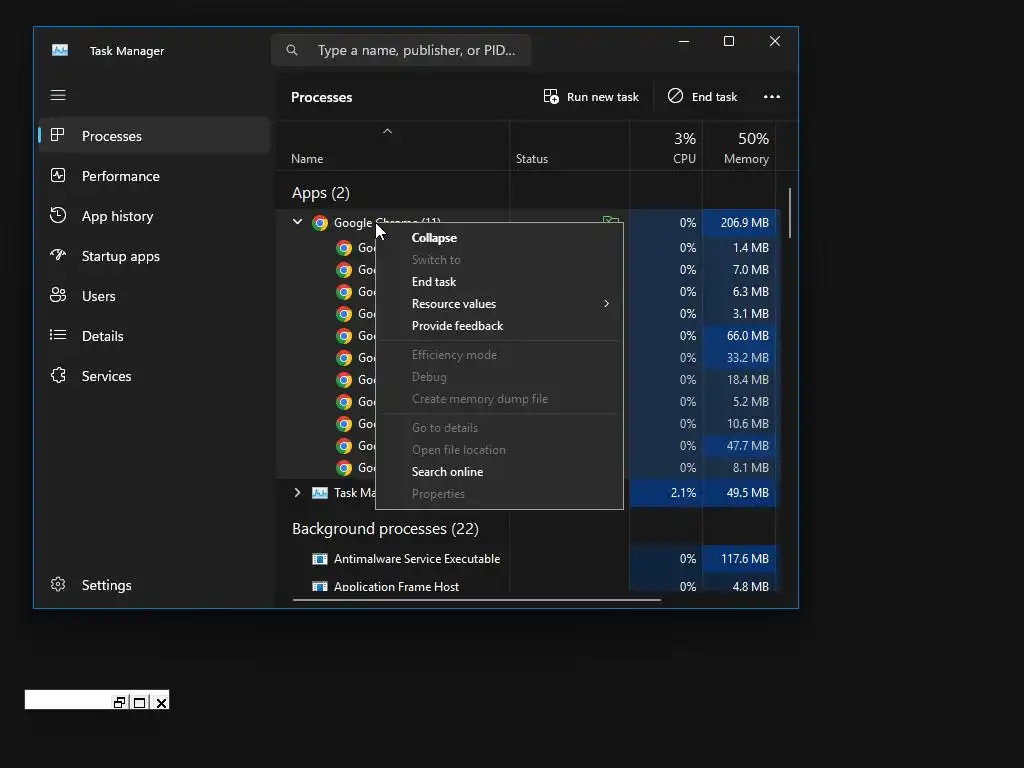Click the efficiency leaf status icon on Chrome row

coord(611,220)
